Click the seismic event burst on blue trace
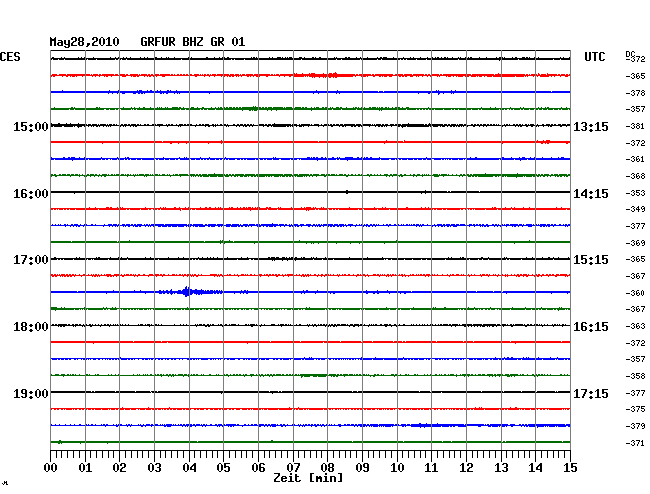 190,292
